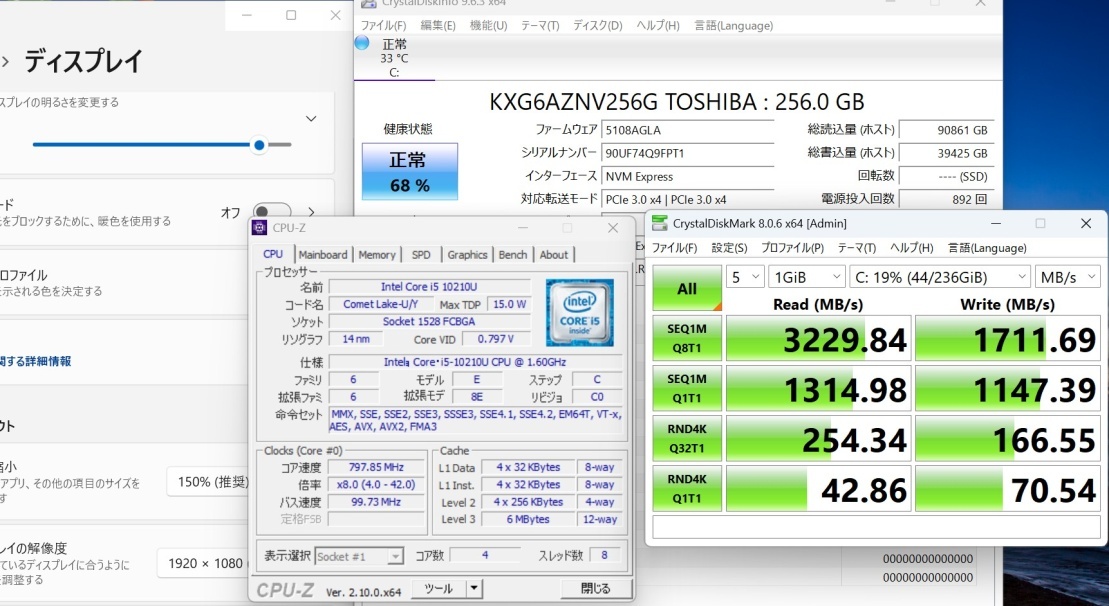
Task: Toggle the night light switch from オフ
Action: pos(262,212)
